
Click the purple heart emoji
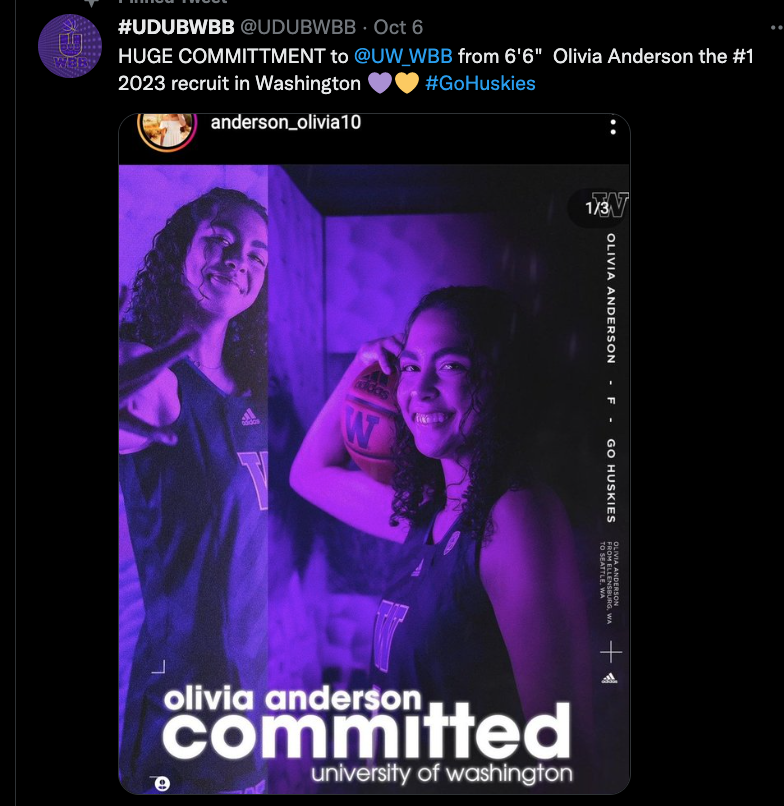[x=380, y=83]
